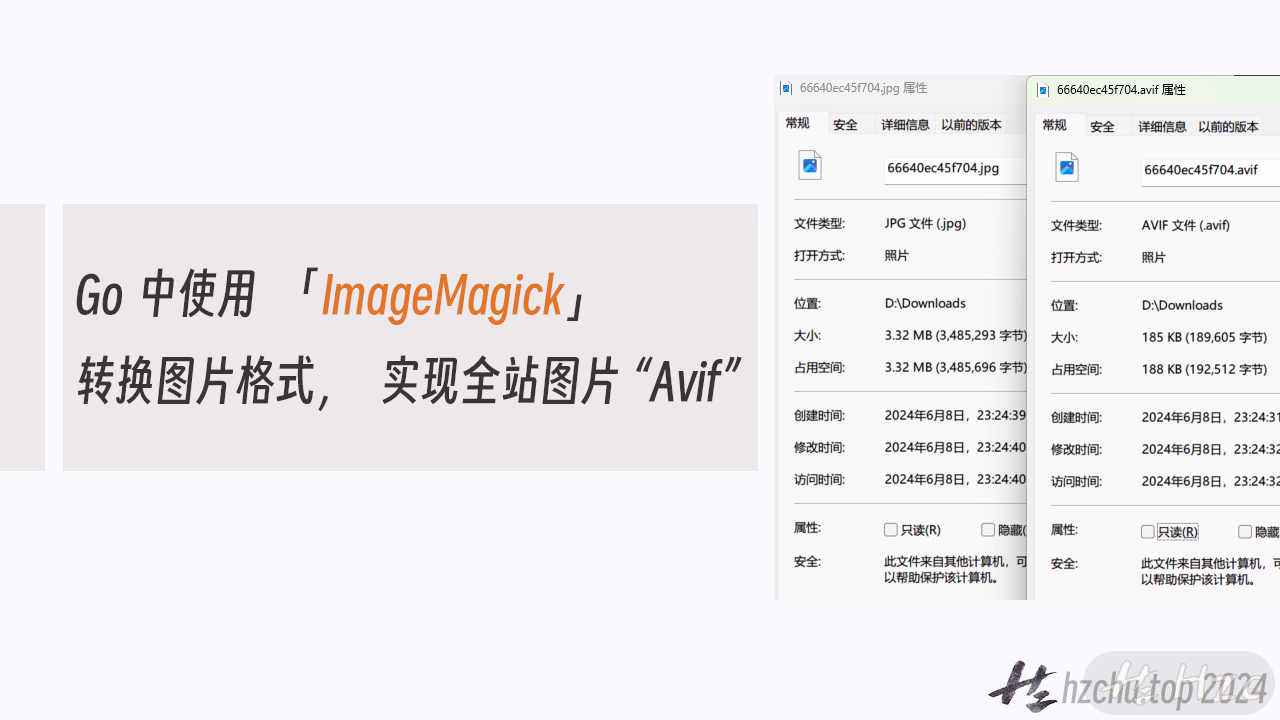
Task: Click the 访问时间 date value in the JPG window
Action: 955,480
